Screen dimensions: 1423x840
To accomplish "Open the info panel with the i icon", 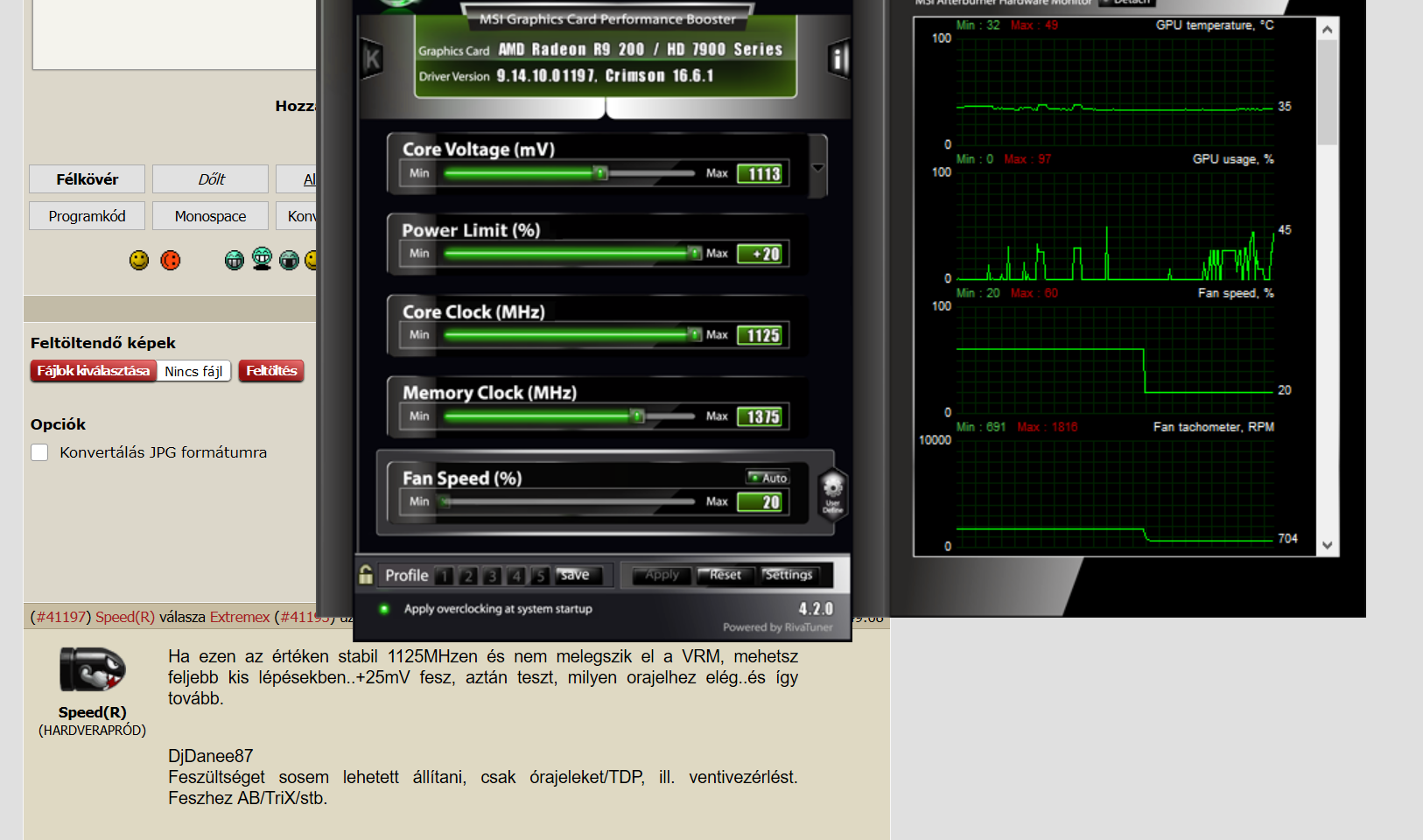I will [838, 59].
